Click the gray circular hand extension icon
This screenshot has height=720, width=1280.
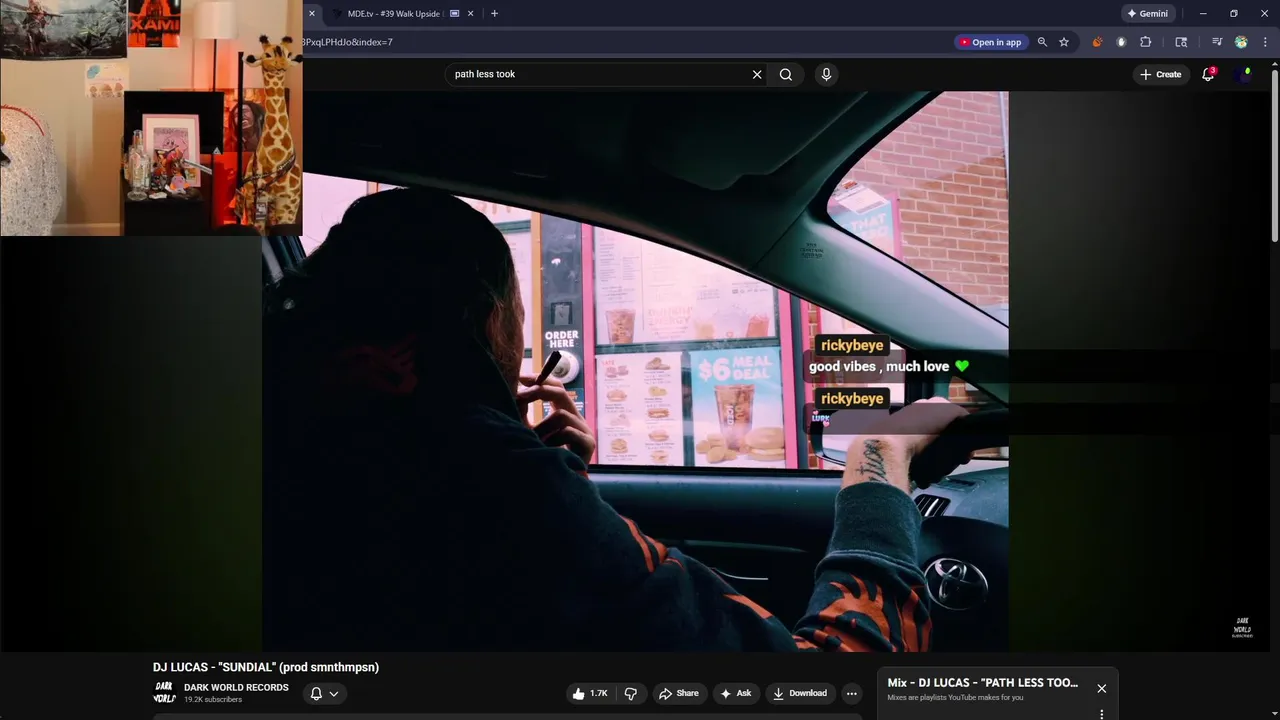click(1121, 42)
